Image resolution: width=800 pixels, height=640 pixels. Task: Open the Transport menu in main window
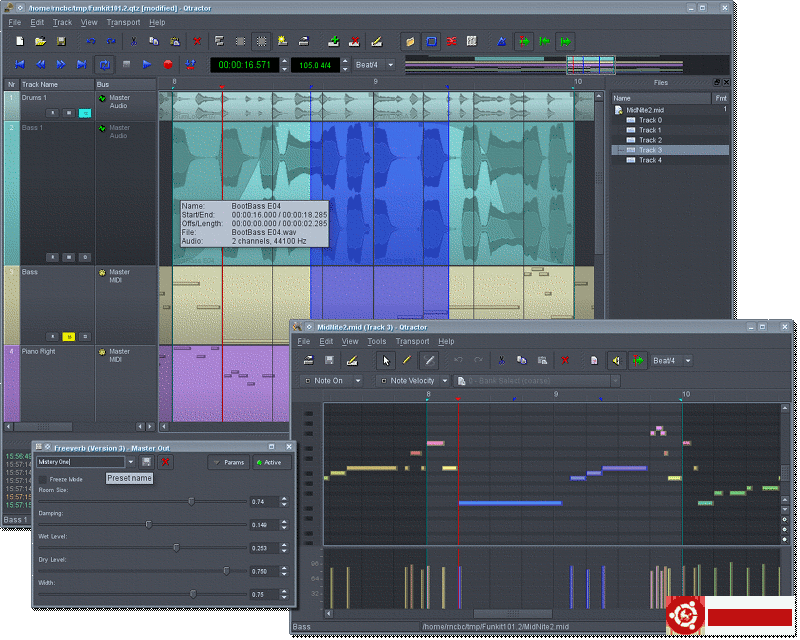point(123,22)
